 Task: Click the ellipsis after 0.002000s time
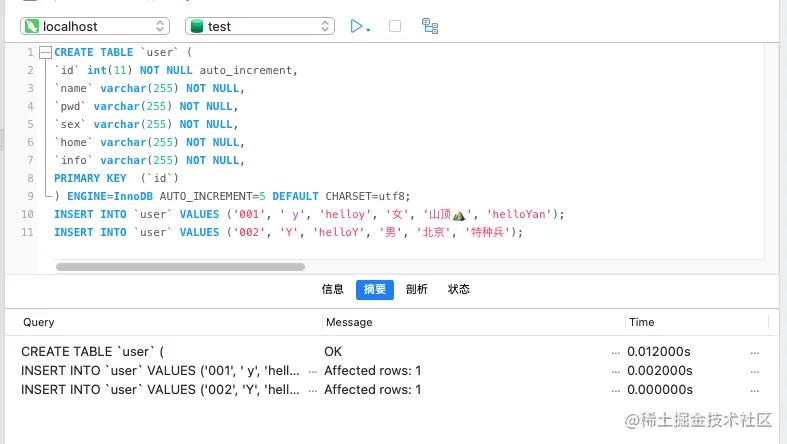point(754,372)
